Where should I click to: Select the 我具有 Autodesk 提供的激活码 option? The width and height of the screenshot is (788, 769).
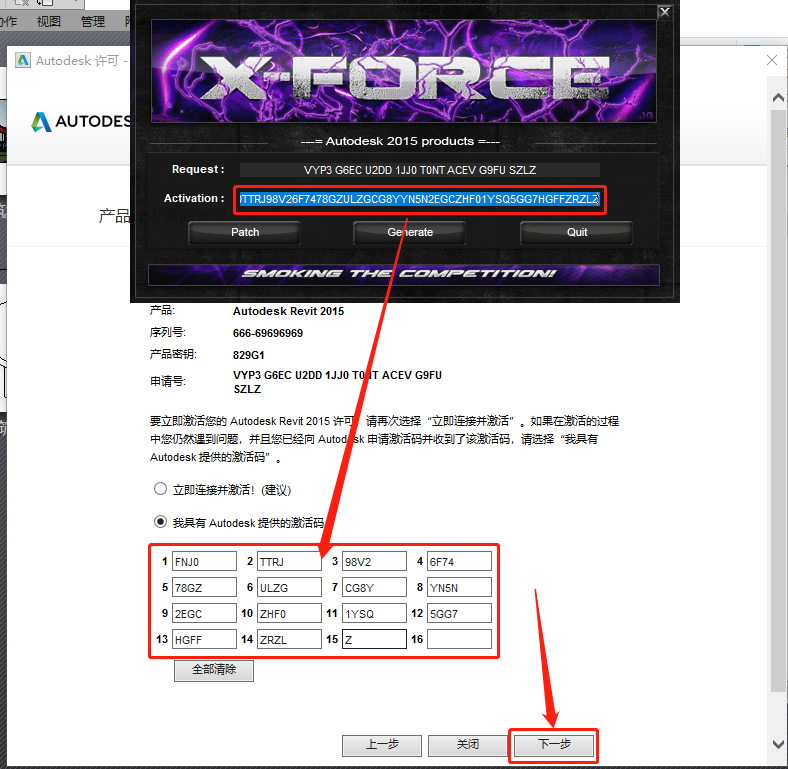(160, 522)
